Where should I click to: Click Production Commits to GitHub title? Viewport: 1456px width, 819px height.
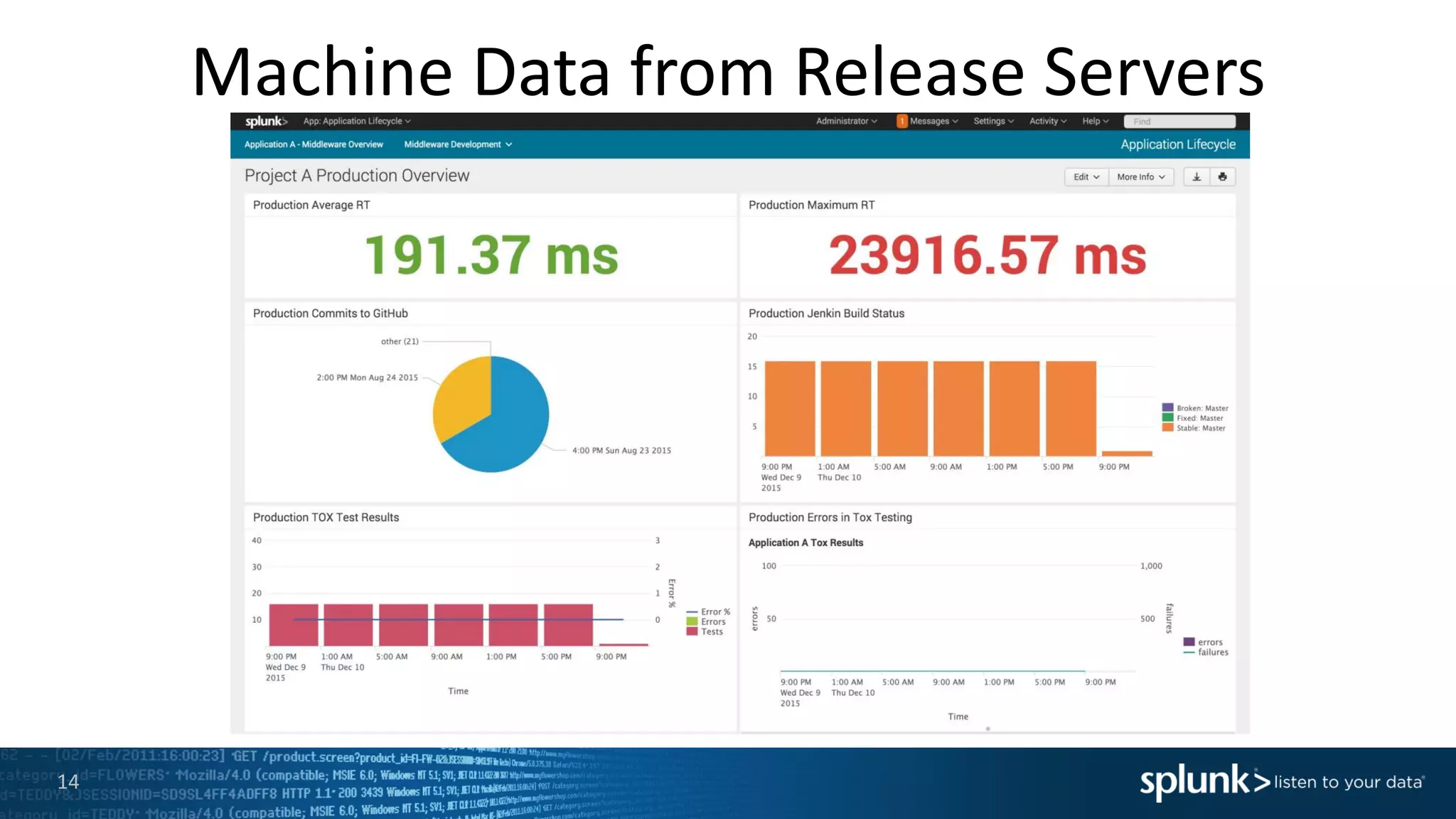pyautogui.click(x=331, y=314)
